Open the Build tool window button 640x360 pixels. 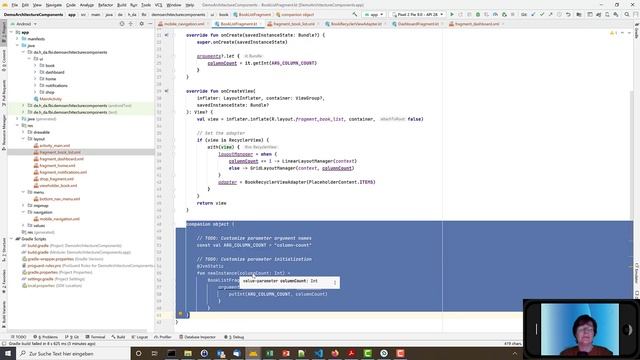pos(118,337)
